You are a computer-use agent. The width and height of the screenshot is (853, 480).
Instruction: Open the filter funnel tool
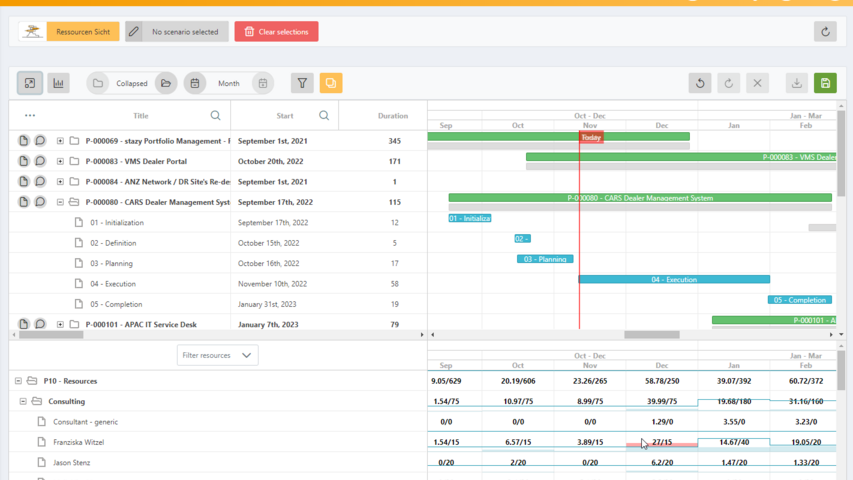point(301,84)
